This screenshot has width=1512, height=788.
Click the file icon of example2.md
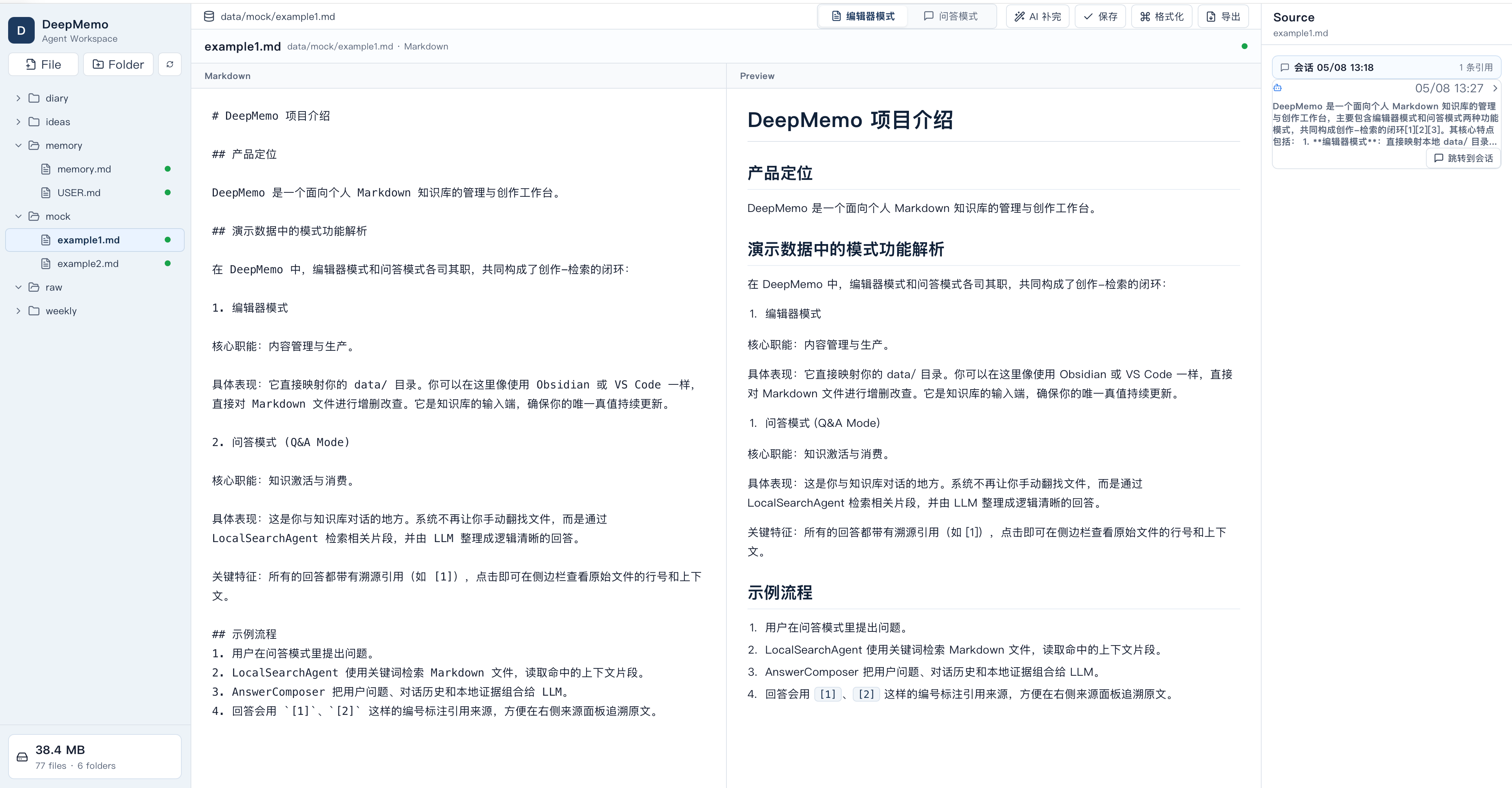pos(46,263)
